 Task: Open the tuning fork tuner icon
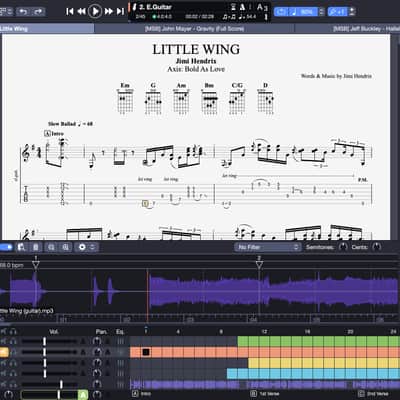(x=266, y=16)
